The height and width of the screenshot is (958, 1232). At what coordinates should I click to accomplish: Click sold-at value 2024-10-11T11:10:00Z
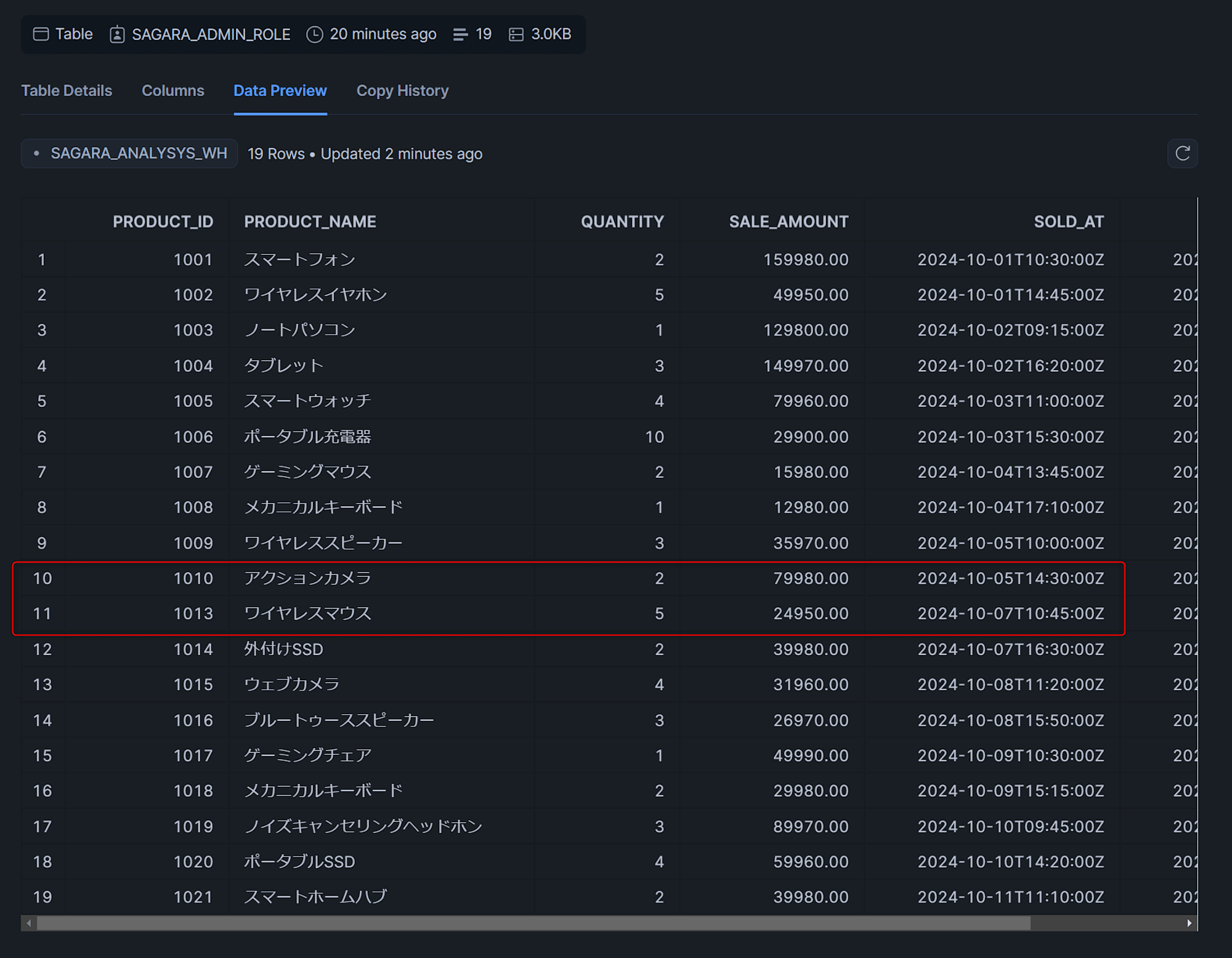[x=1011, y=897]
